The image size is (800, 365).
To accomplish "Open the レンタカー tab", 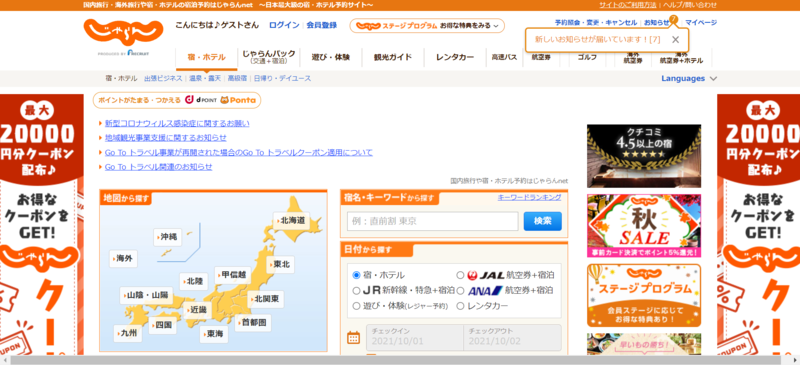I will click(x=455, y=57).
